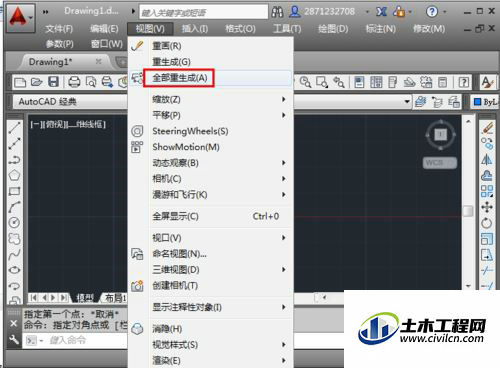Open the 格式(O) menu
500x368 pixels.
point(240,29)
